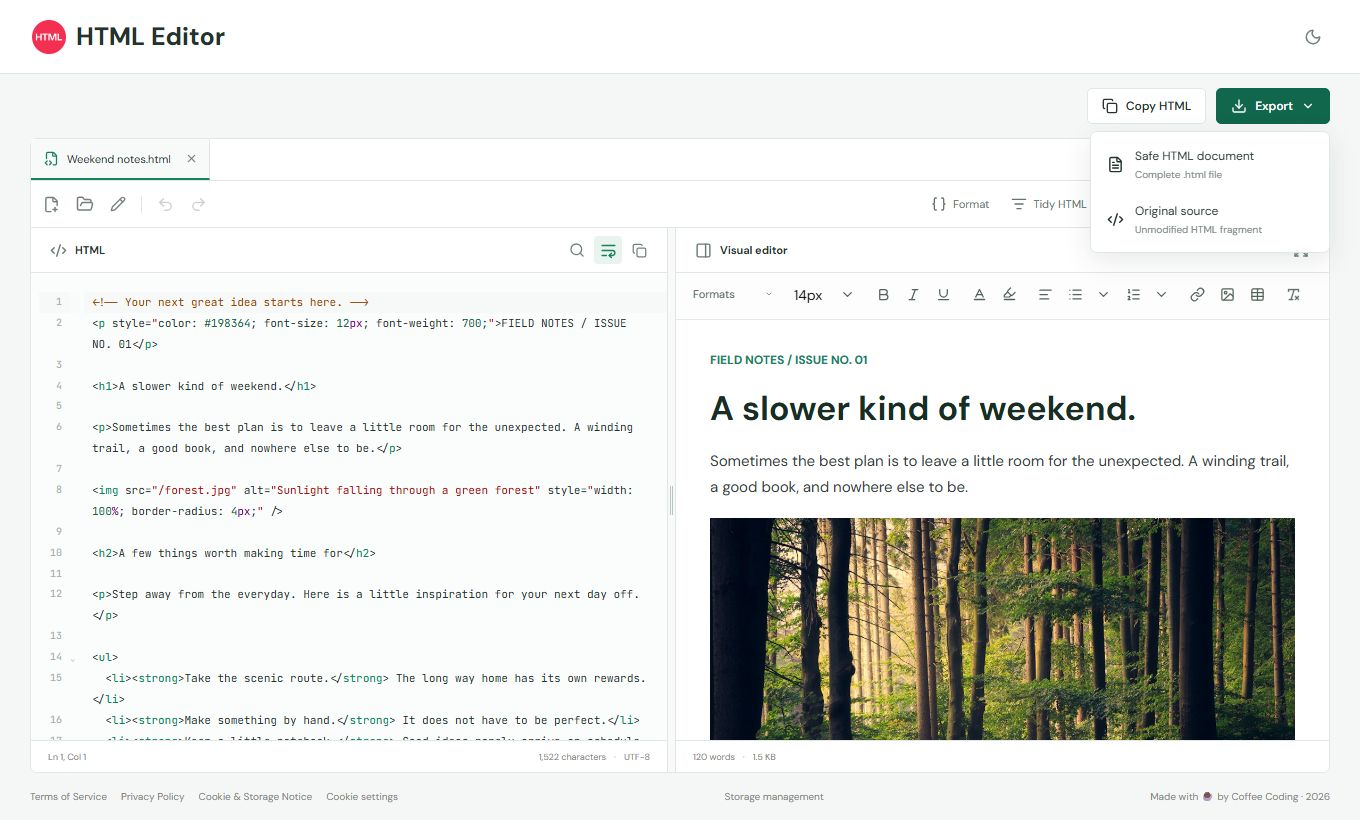Open the Terms of Service link
Viewport: 1360px width, 820px height.
point(68,797)
